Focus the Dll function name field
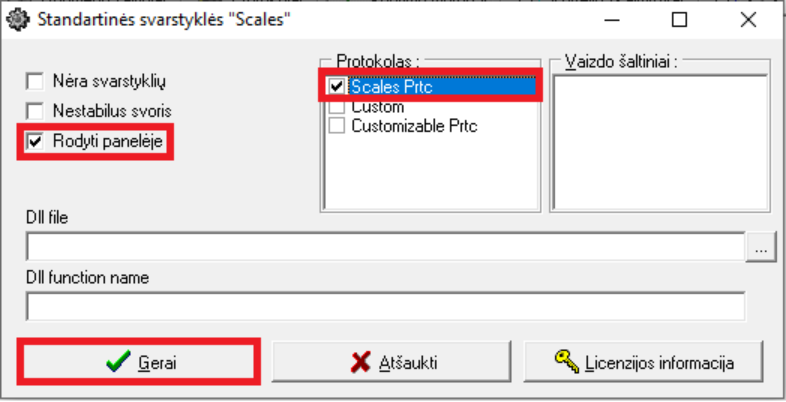 tap(385, 306)
